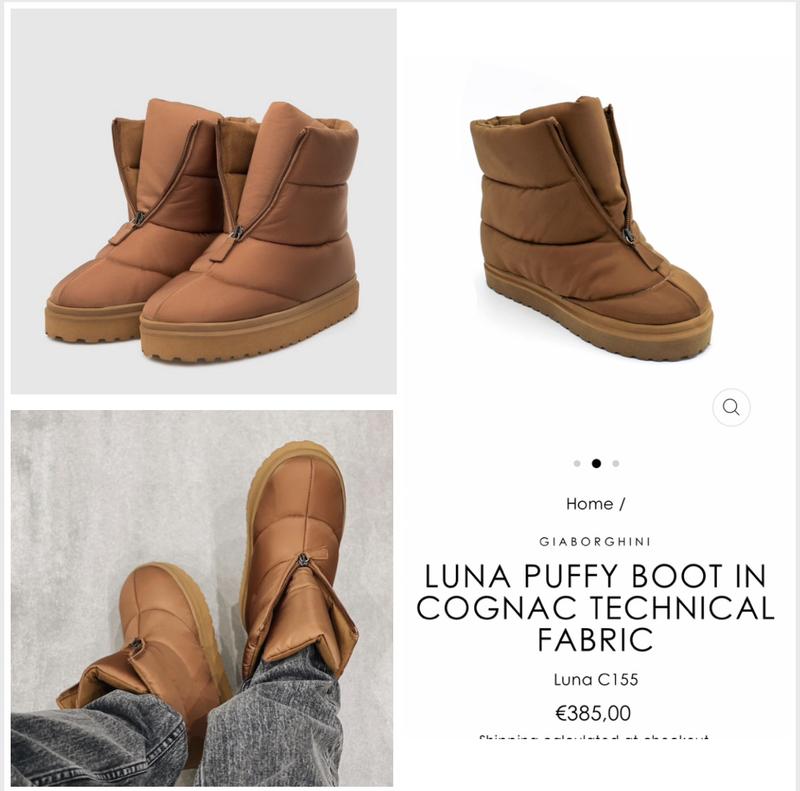The height and width of the screenshot is (791, 800).
Task: Select the third carousel dot
Action: (x=616, y=463)
